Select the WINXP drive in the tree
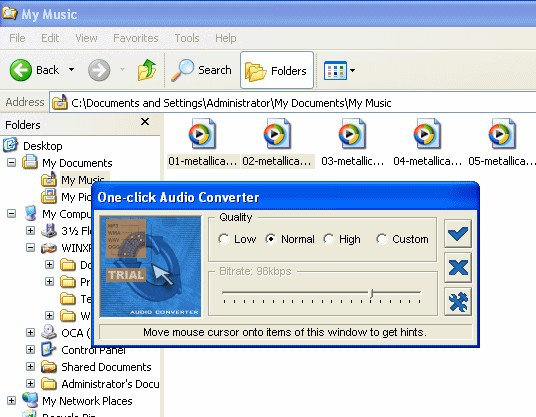The height and width of the screenshot is (417, 536). [x=67, y=248]
